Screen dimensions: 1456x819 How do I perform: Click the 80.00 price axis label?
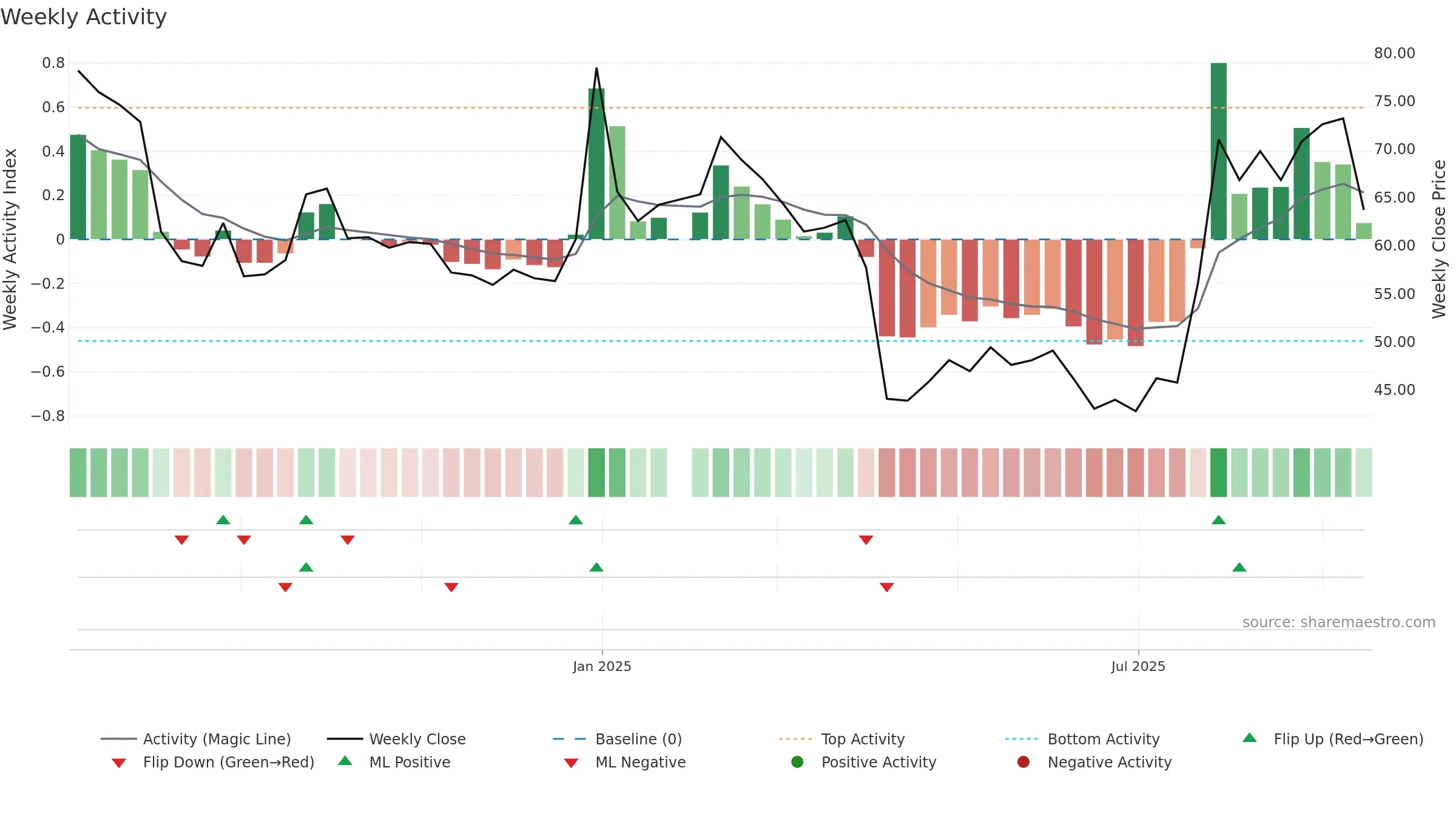1394,53
